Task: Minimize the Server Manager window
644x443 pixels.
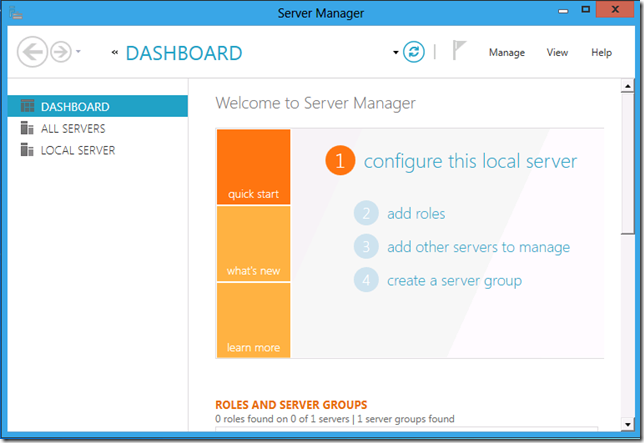Action: [x=563, y=11]
